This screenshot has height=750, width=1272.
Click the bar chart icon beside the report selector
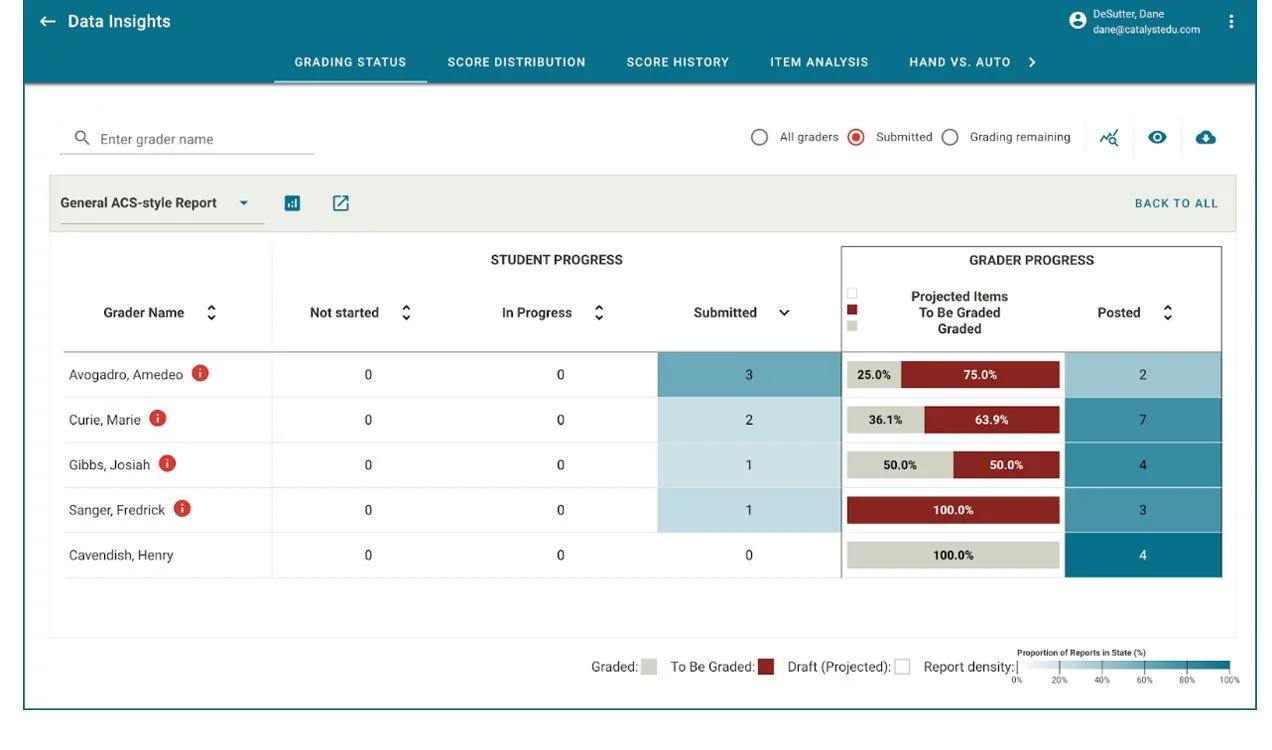[292, 202]
